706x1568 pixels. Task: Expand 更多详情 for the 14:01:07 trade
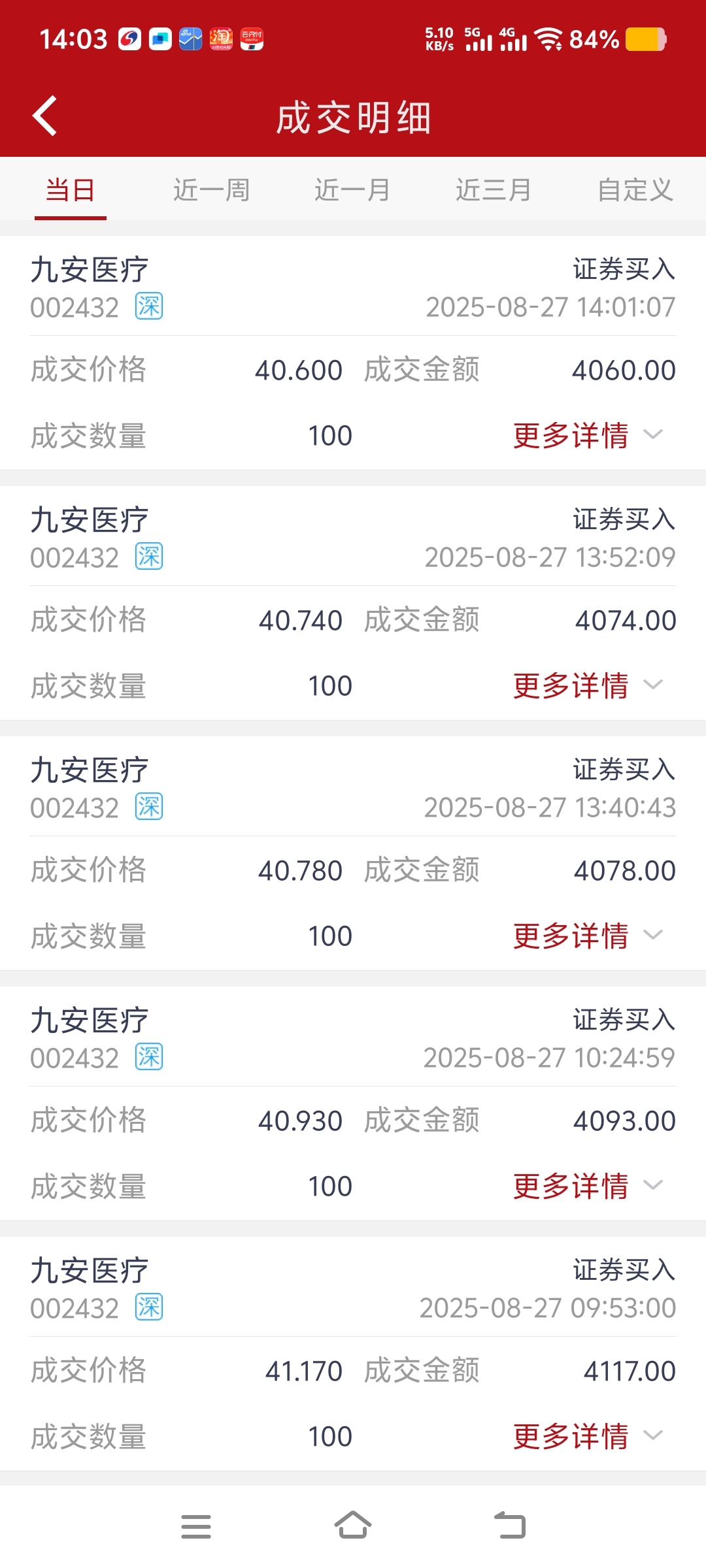click(x=588, y=435)
